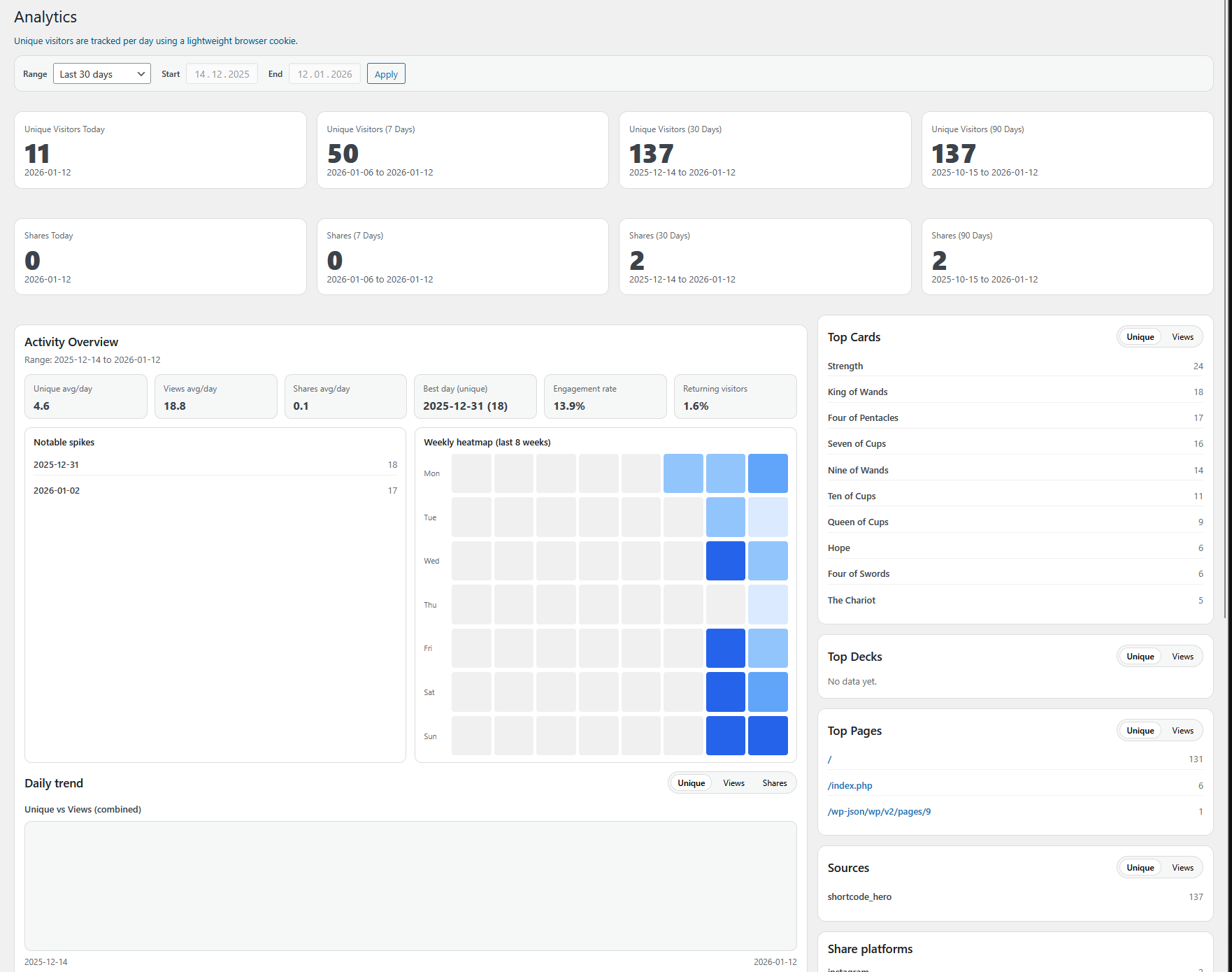Switch Top Decks to Views

[1182, 656]
